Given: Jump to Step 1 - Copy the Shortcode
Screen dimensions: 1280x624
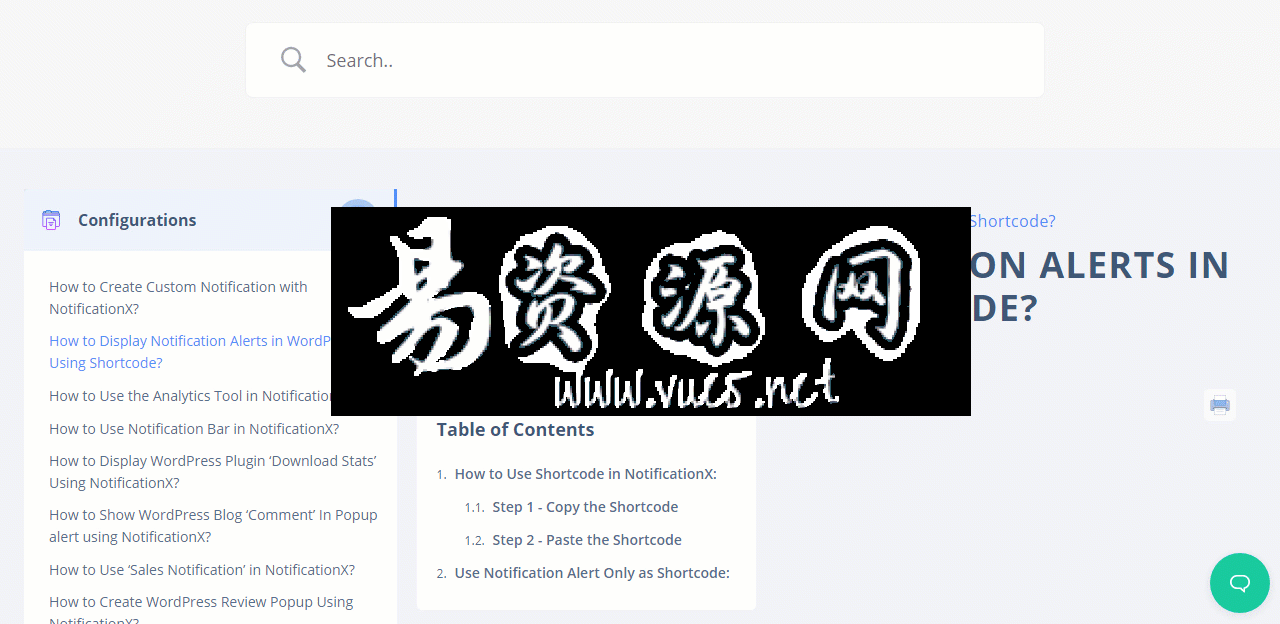Looking at the screenshot, I should coord(585,507).
